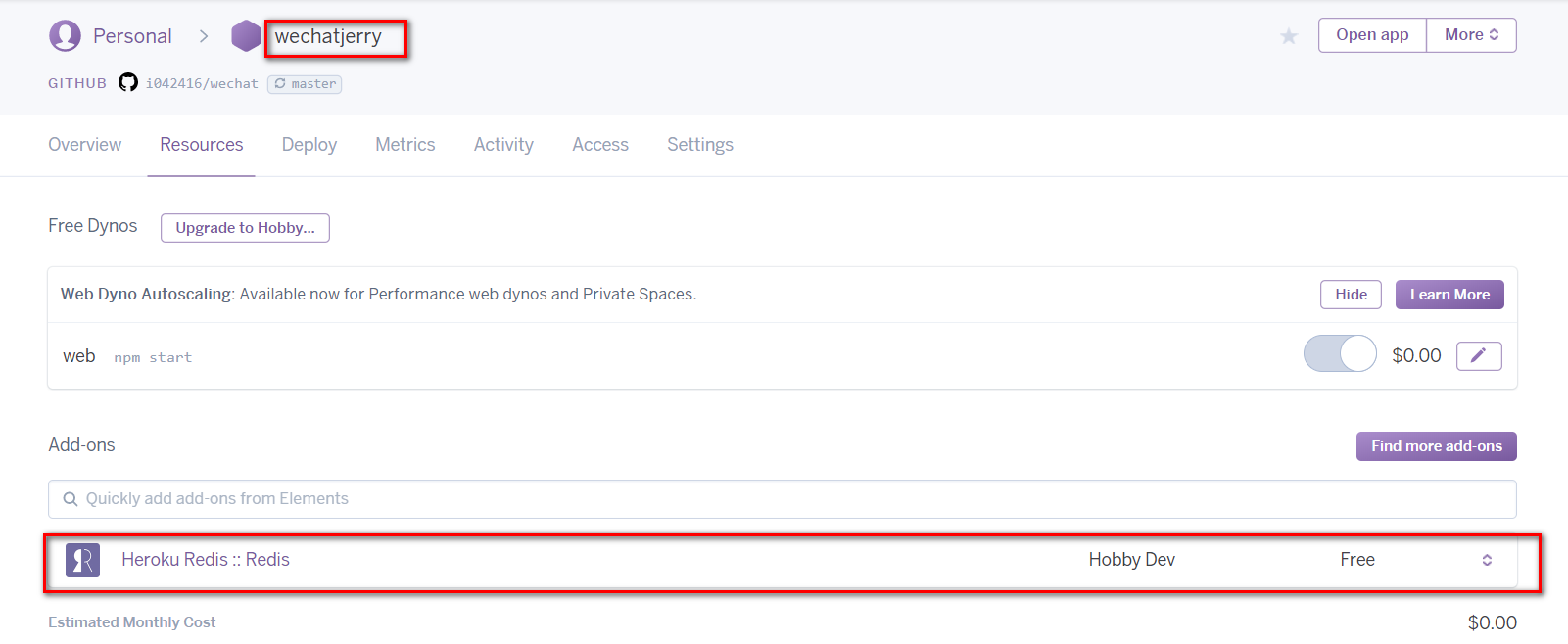Click the Learn More button
The width and height of the screenshot is (1568, 644).
(x=1449, y=295)
